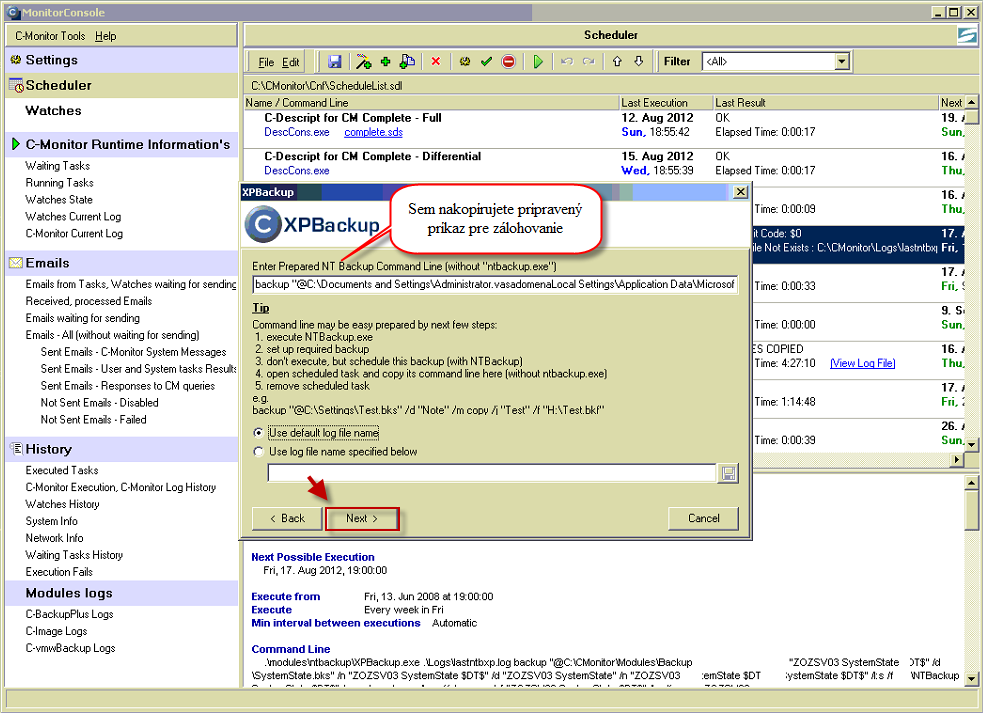Open Waiting Tasks in sidebar

tap(58, 166)
